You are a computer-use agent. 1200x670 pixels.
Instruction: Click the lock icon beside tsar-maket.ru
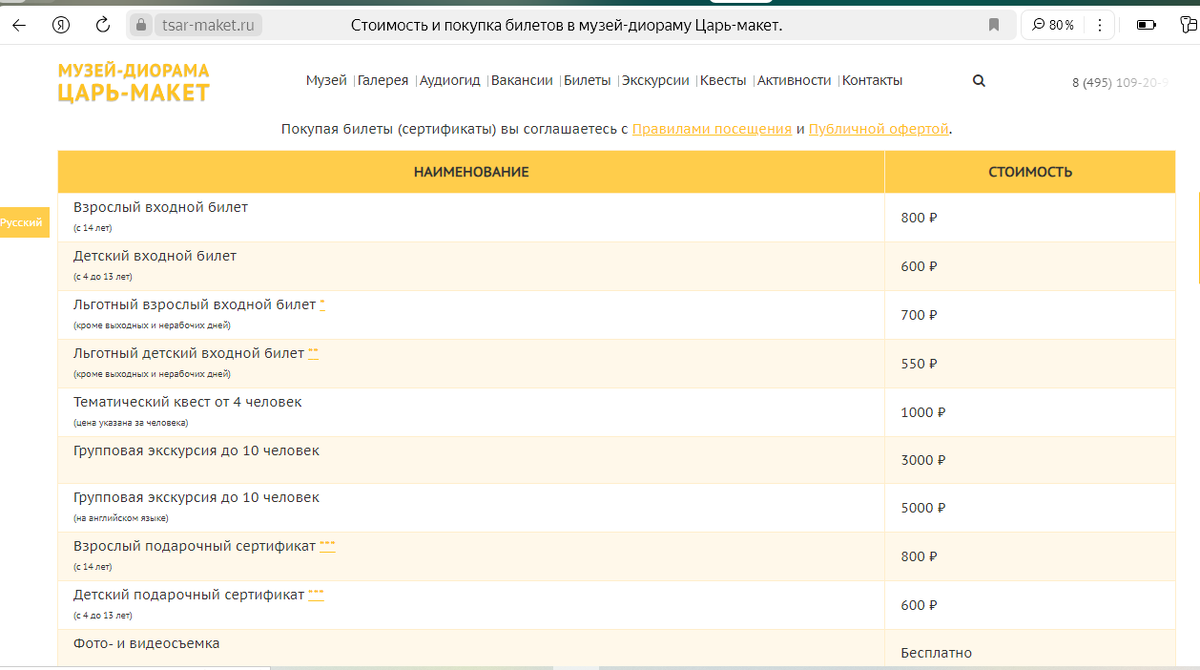pyautogui.click(x=141, y=25)
